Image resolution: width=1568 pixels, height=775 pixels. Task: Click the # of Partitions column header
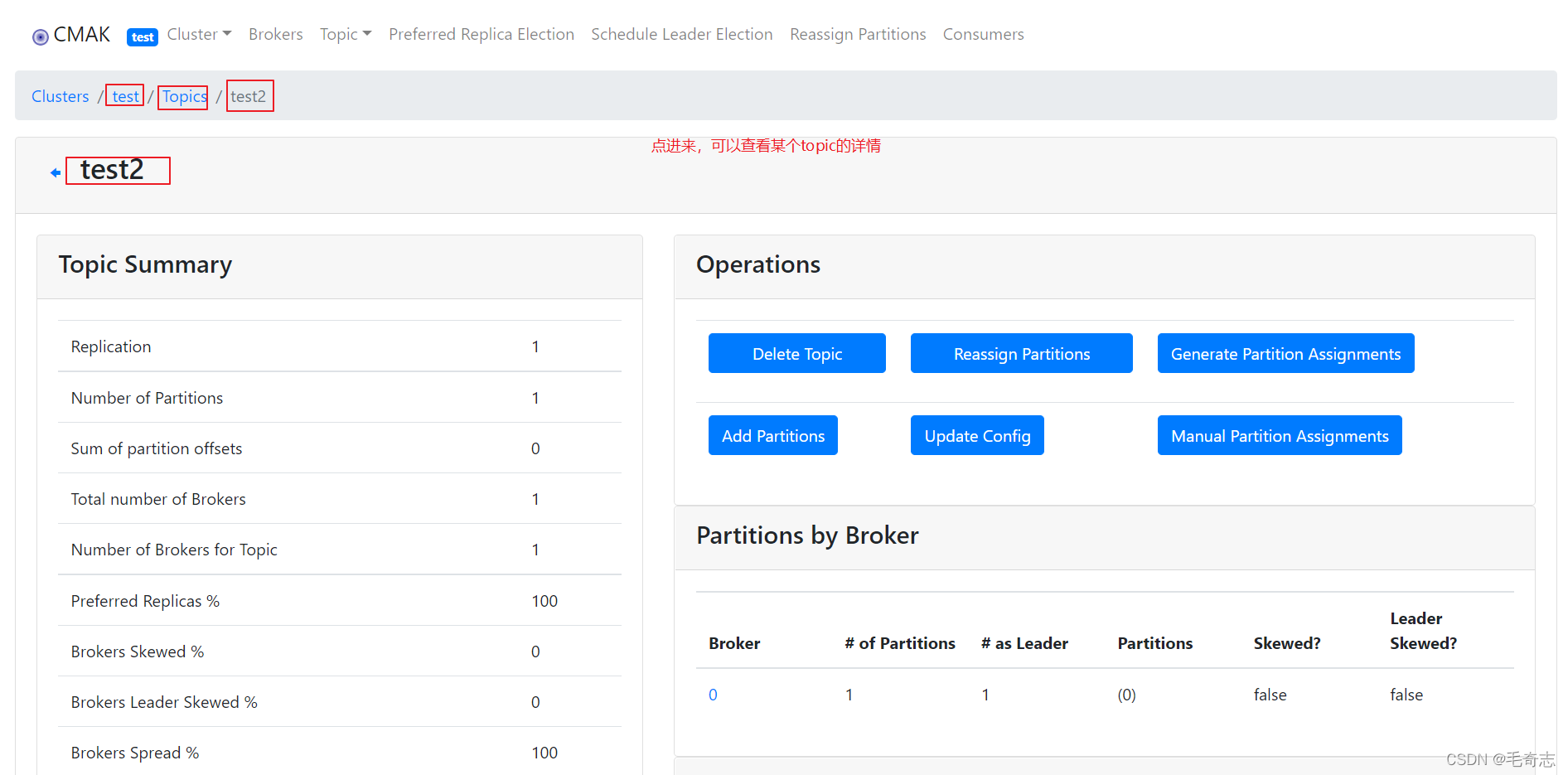coord(900,643)
